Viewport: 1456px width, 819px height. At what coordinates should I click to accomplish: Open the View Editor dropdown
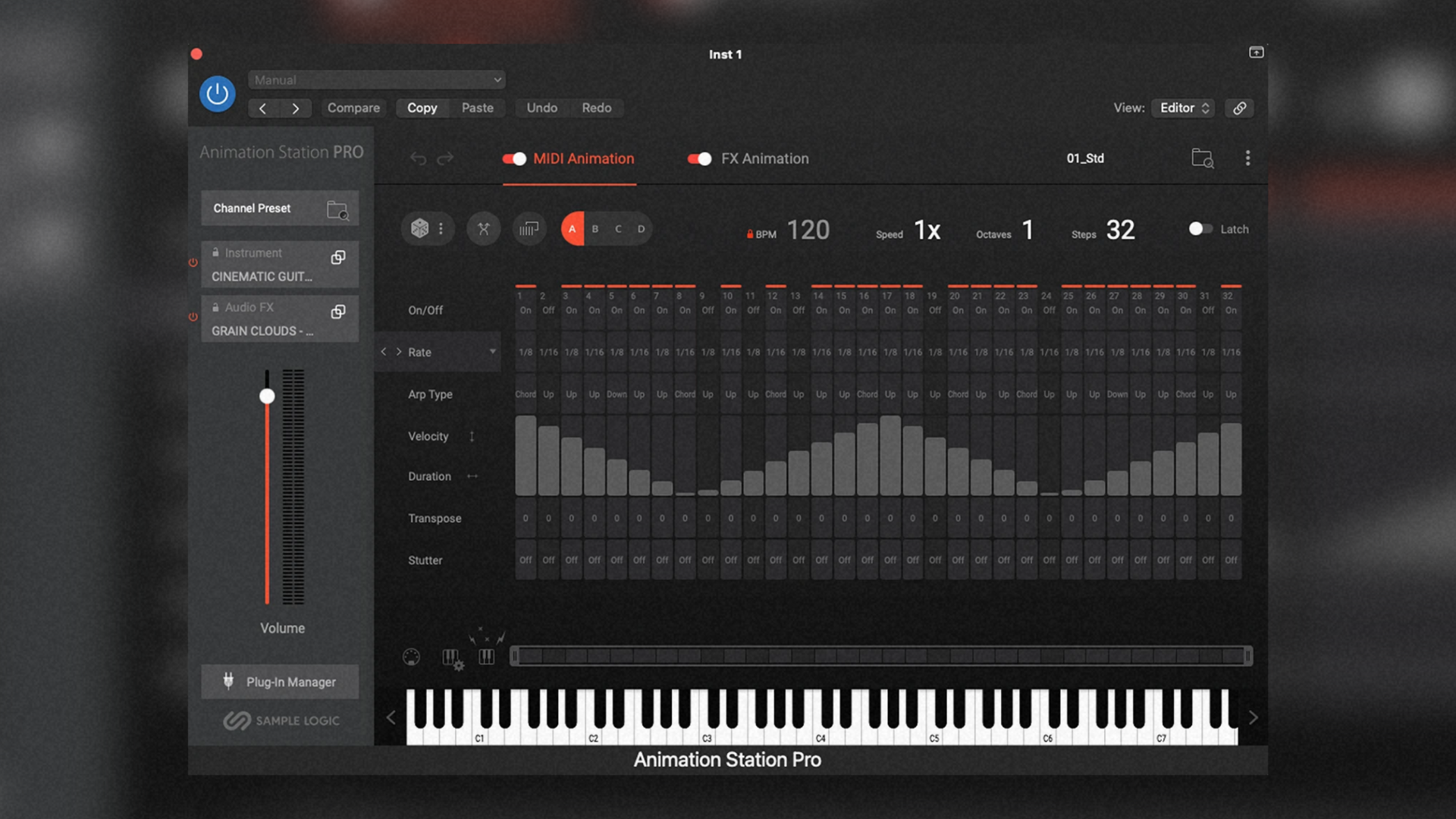(x=1183, y=108)
